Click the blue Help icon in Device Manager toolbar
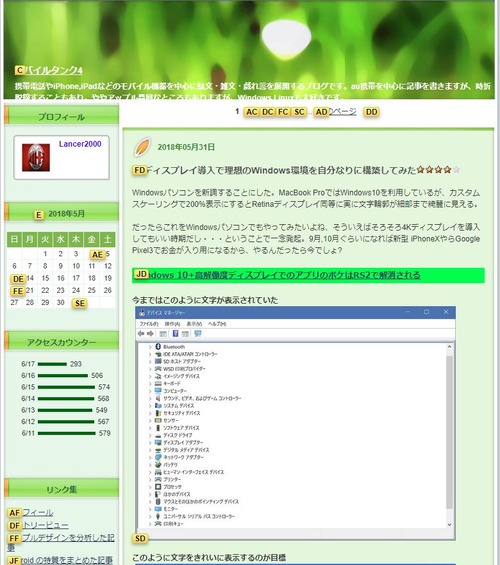The image size is (500, 565). (175, 334)
